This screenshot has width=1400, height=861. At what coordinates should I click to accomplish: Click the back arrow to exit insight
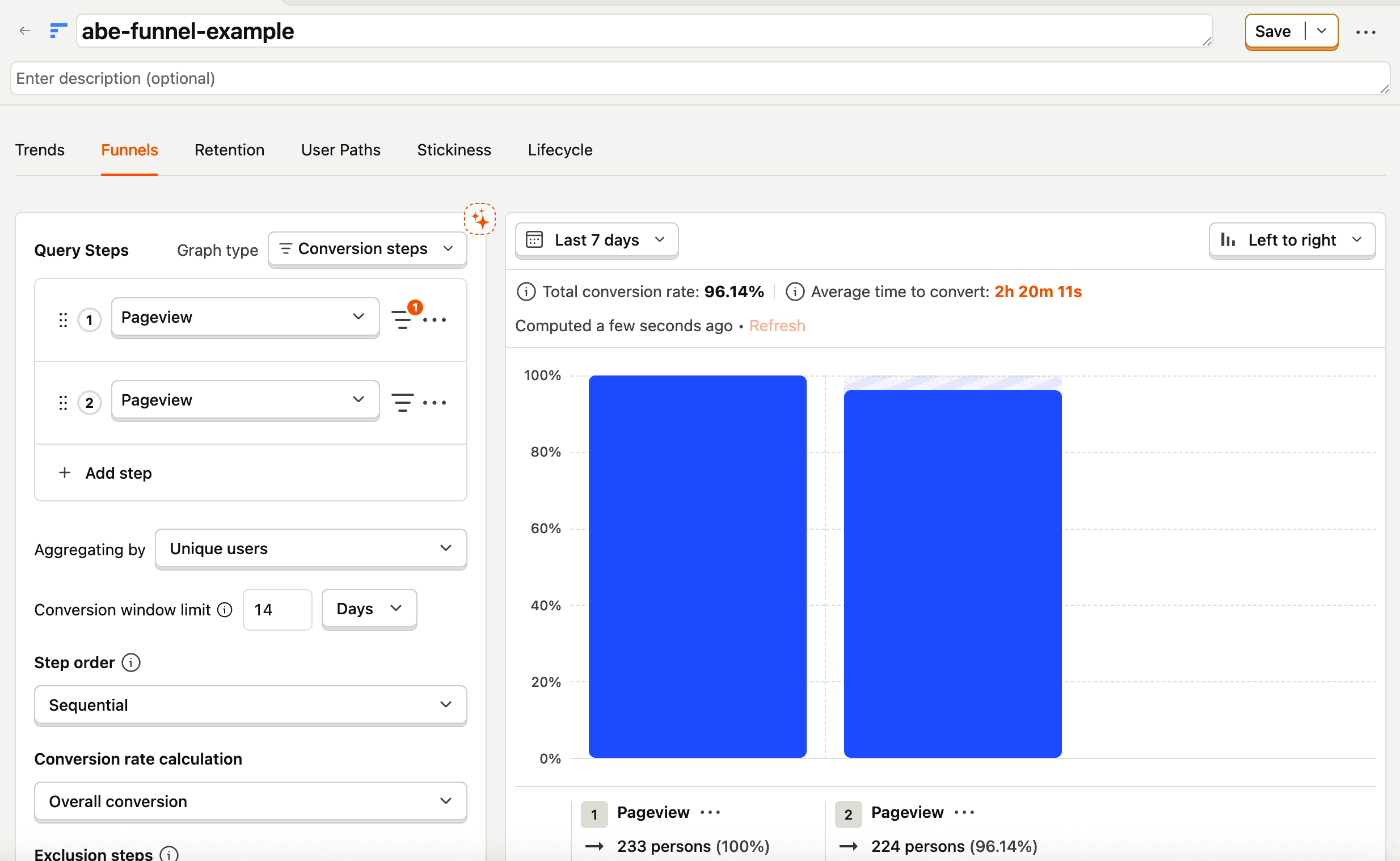[24, 31]
